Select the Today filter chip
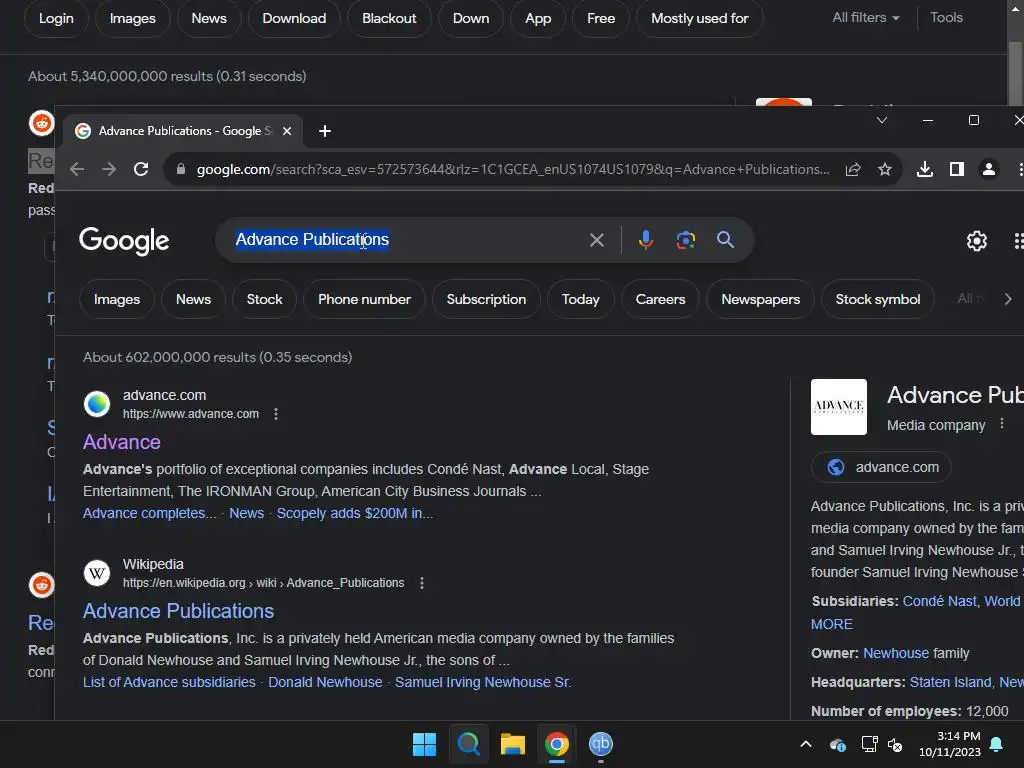 point(581,299)
